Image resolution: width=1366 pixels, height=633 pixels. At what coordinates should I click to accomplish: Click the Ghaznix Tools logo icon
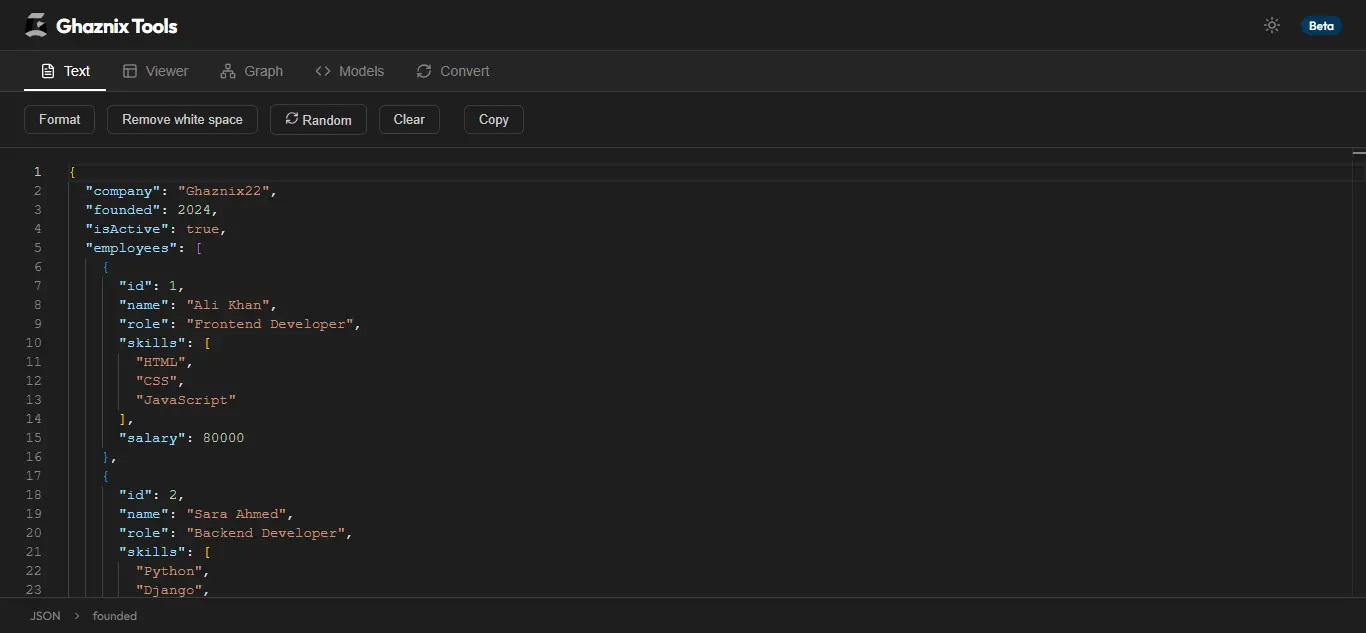pos(35,25)
